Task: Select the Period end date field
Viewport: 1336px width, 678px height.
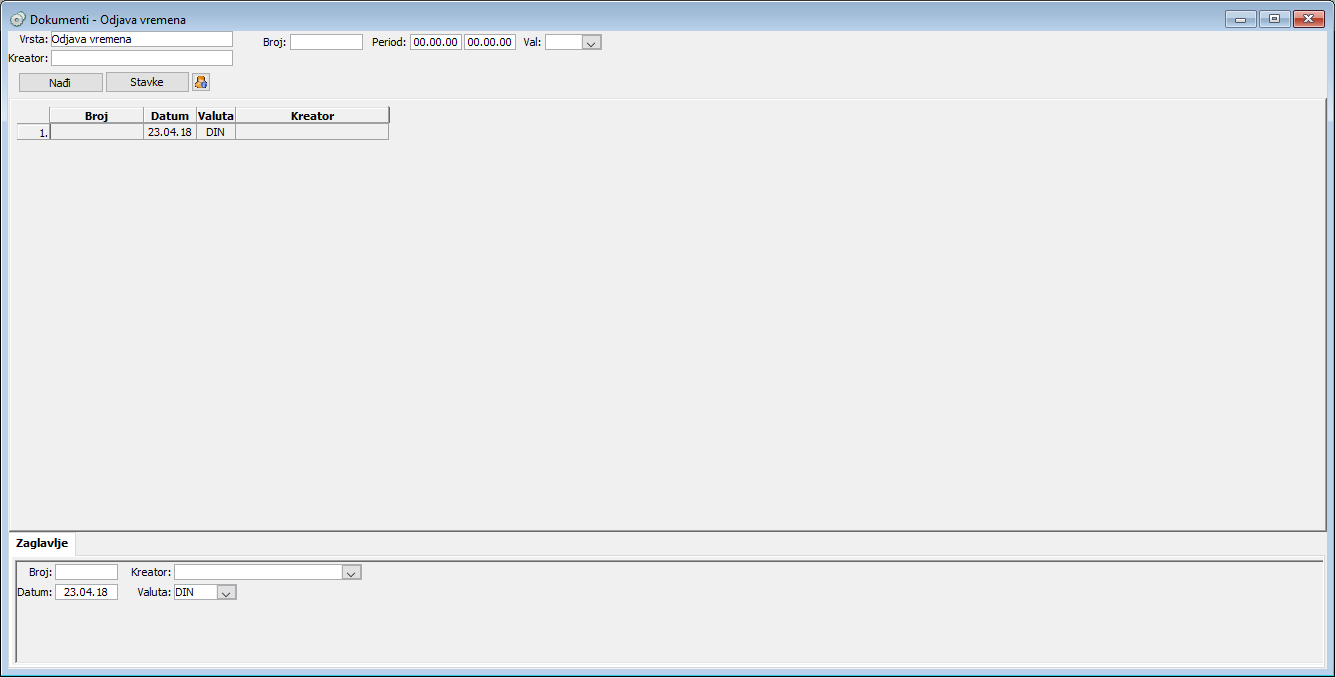Action: pyautogui.click(x=490, y=42)
